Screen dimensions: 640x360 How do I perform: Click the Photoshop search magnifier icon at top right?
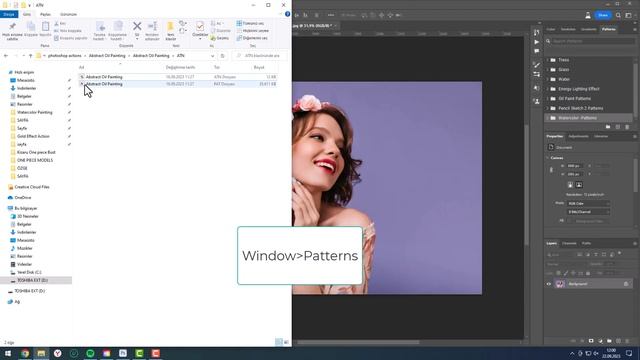click(x=618, y=15)
